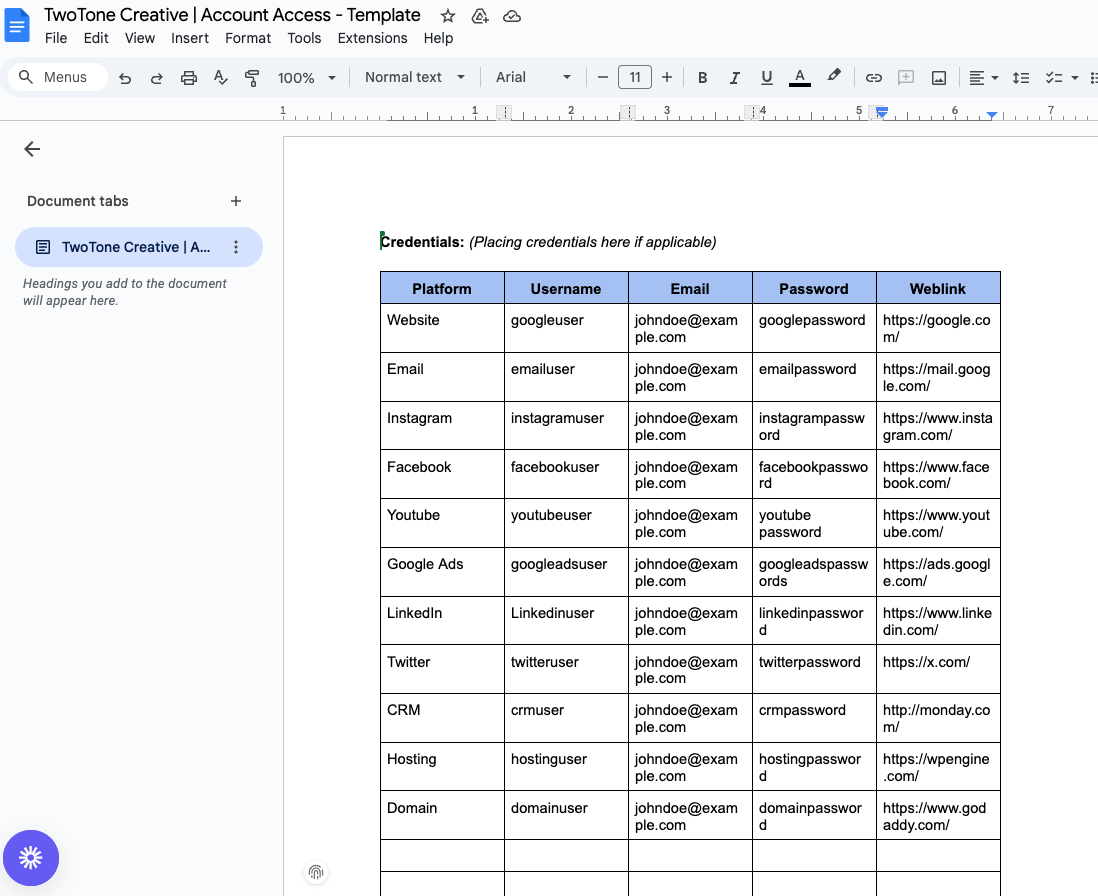This screenshot has height=896, width=1098.
Task: Click the fingerprint icon near page bottom
Action: pos(316,872)
